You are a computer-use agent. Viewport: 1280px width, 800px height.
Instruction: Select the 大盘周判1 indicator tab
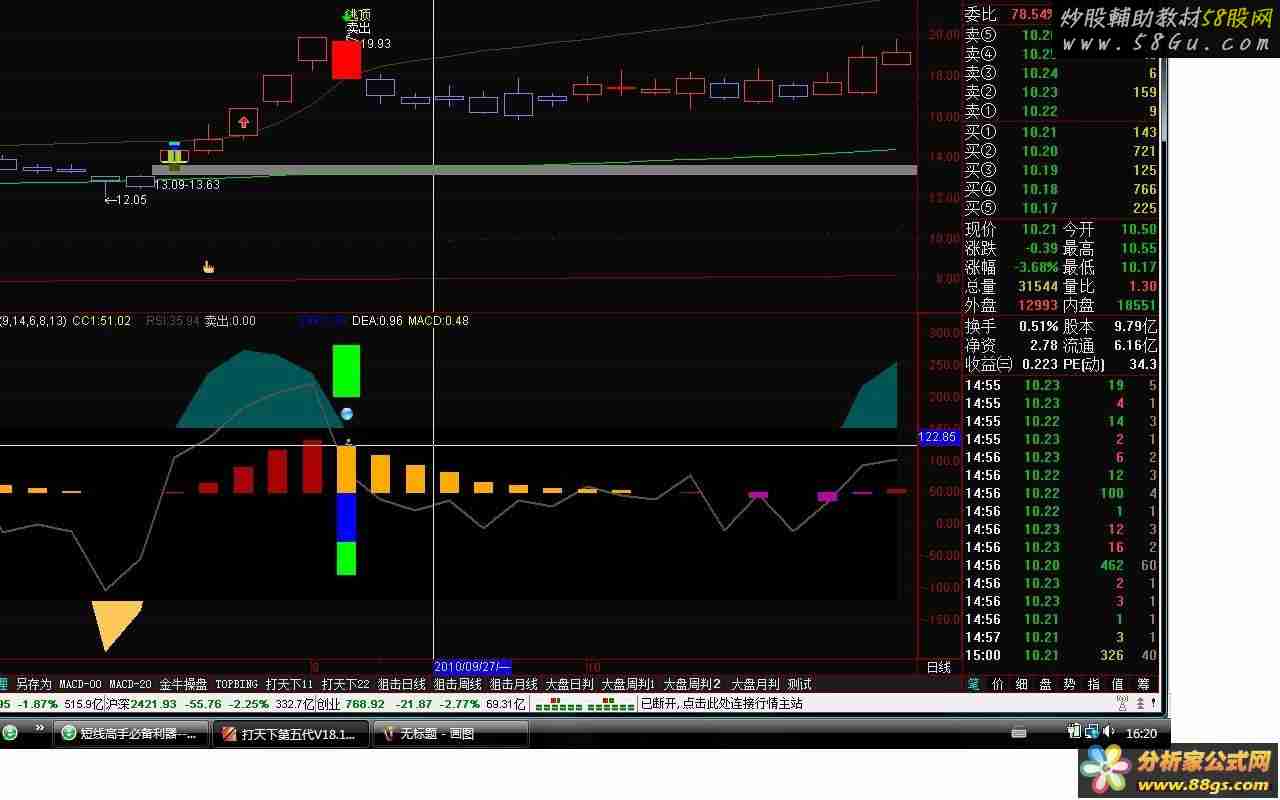point(628,684)
